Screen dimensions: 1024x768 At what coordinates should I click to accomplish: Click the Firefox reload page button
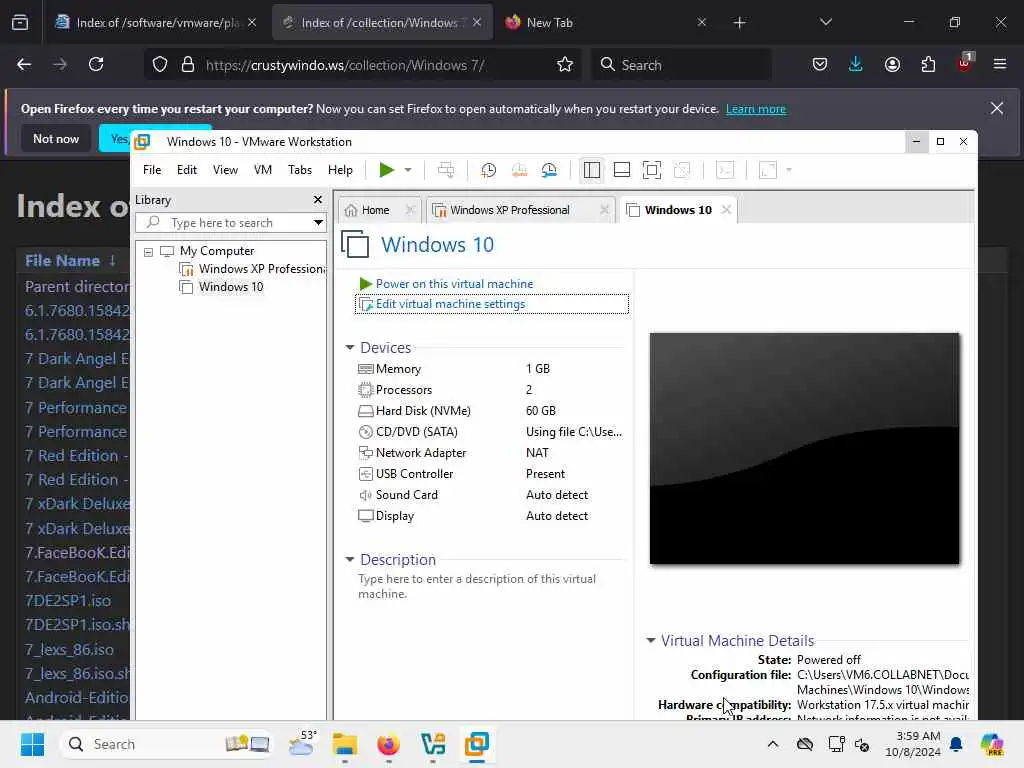[96, 65]
